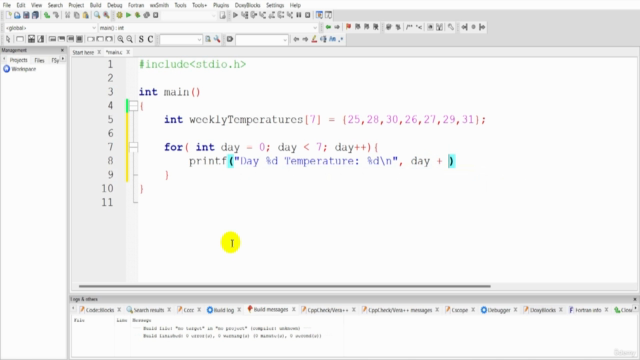Expand the small search combo box

(x=199, y=40)
